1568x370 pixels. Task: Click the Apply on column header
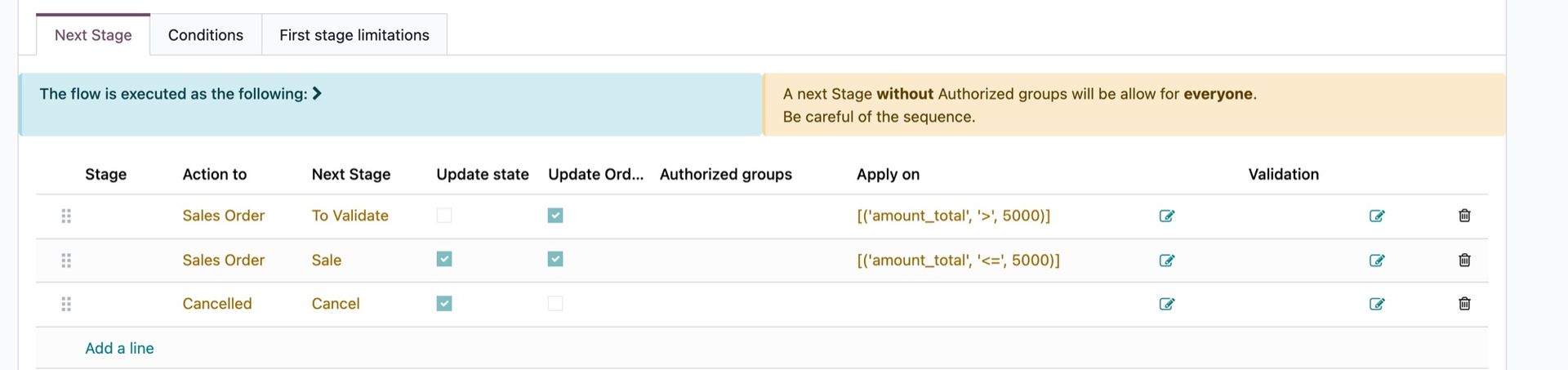[888, 174]
